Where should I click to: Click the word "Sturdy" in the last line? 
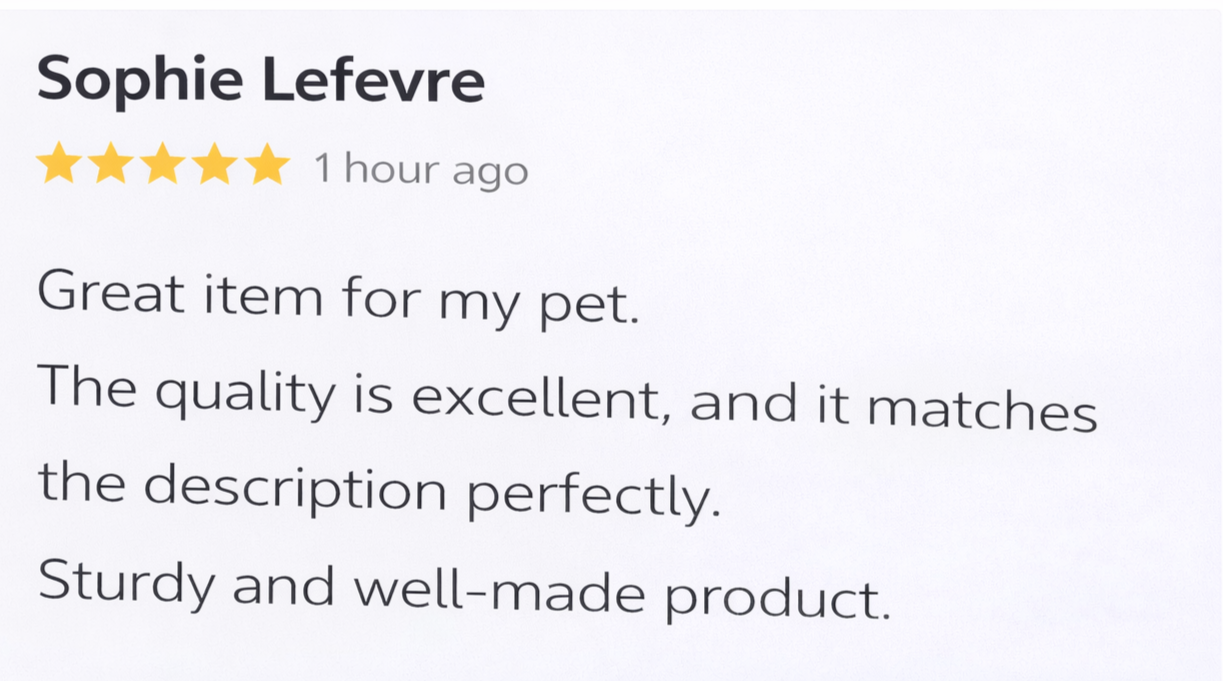click(126, 585)
